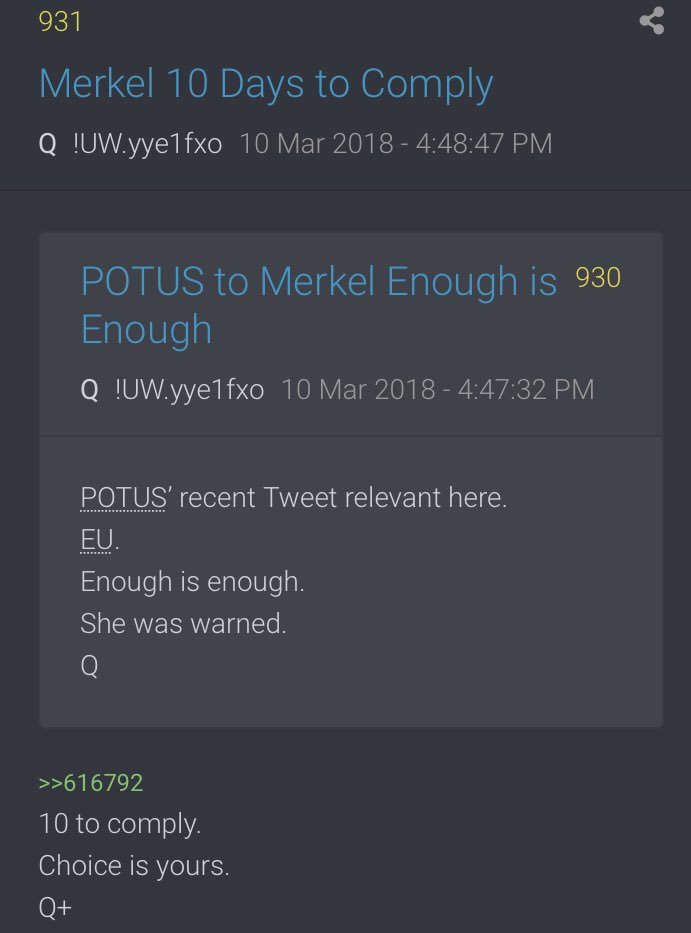Viewport: 691px width, 933px height.
Task: Click the Q author name in quoted post
Action: point(89,390)
